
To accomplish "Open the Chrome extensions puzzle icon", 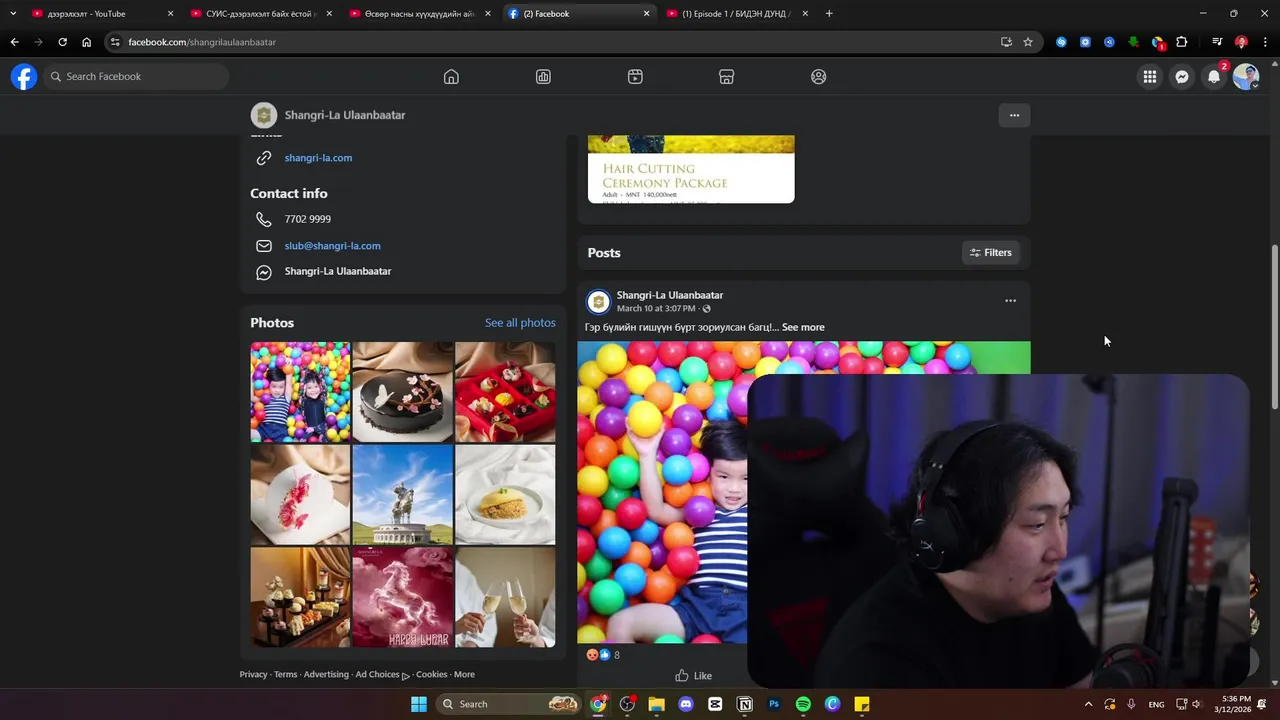I will 1182,42.
